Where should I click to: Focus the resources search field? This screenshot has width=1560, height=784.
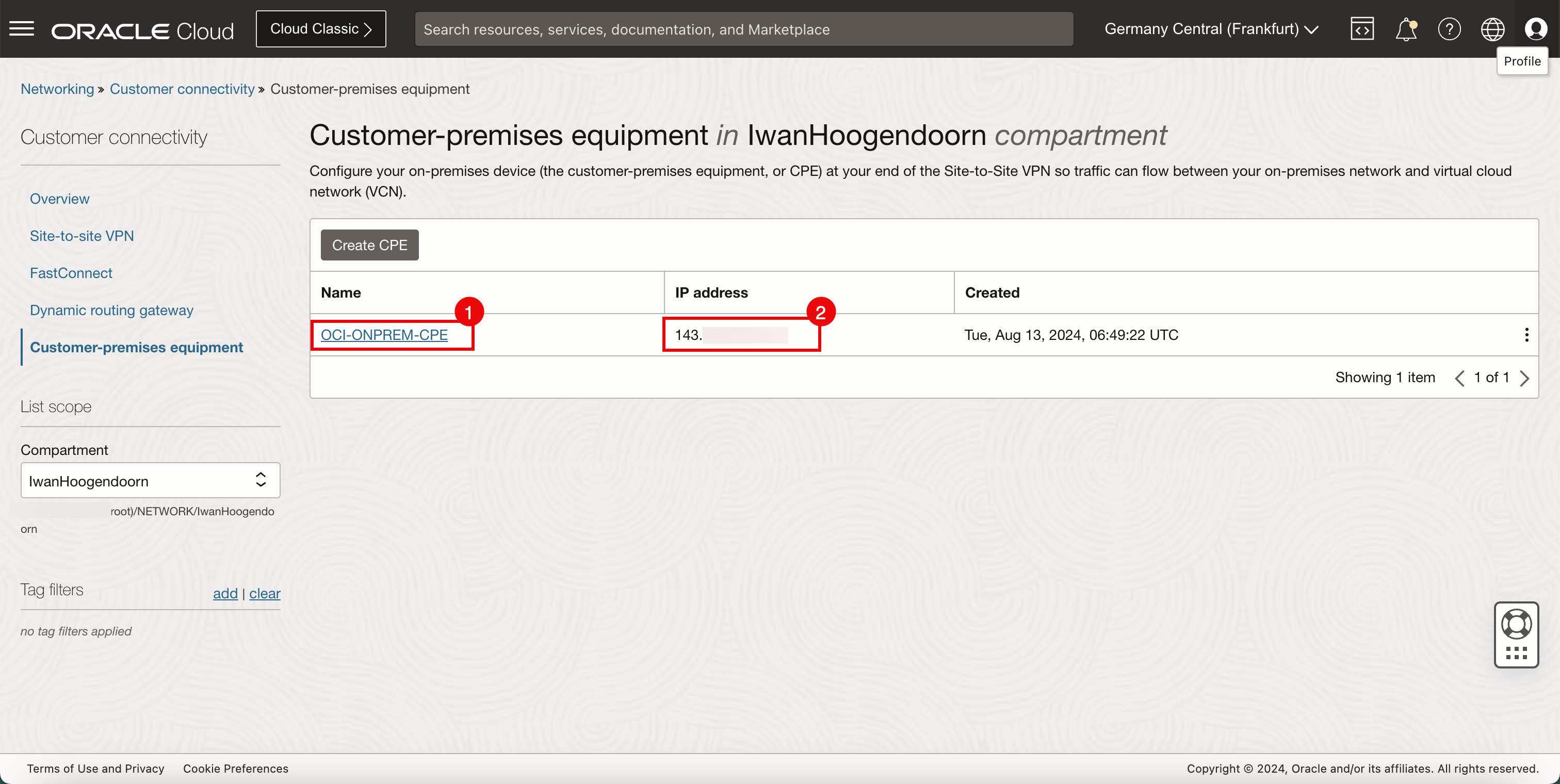coord(743,29)
